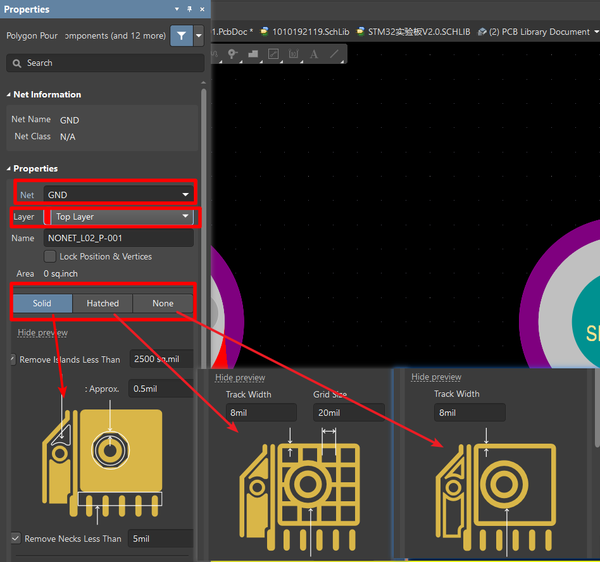Edit the Hatched Track Width 8mil field
The height and width of the screenshot is (562, 600).
[x=261, y=413]
